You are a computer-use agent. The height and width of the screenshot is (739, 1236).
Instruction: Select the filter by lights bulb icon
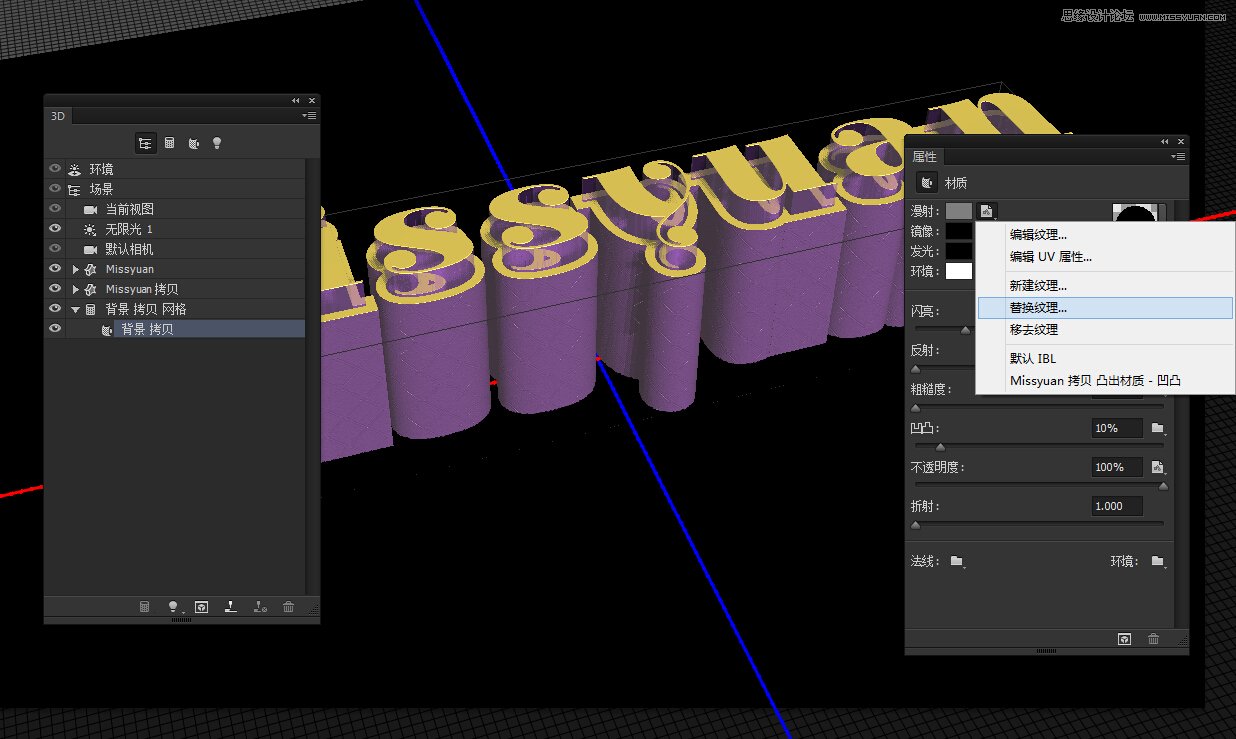pyautogui.click(x=216, y=144)
